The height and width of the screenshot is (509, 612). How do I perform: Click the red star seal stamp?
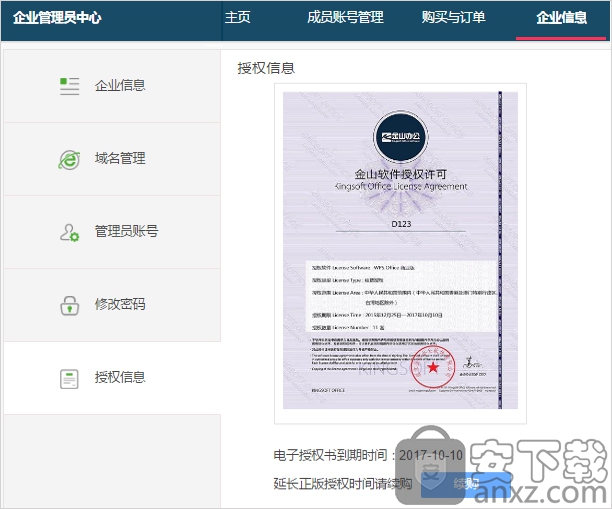(x=433, y=367)
